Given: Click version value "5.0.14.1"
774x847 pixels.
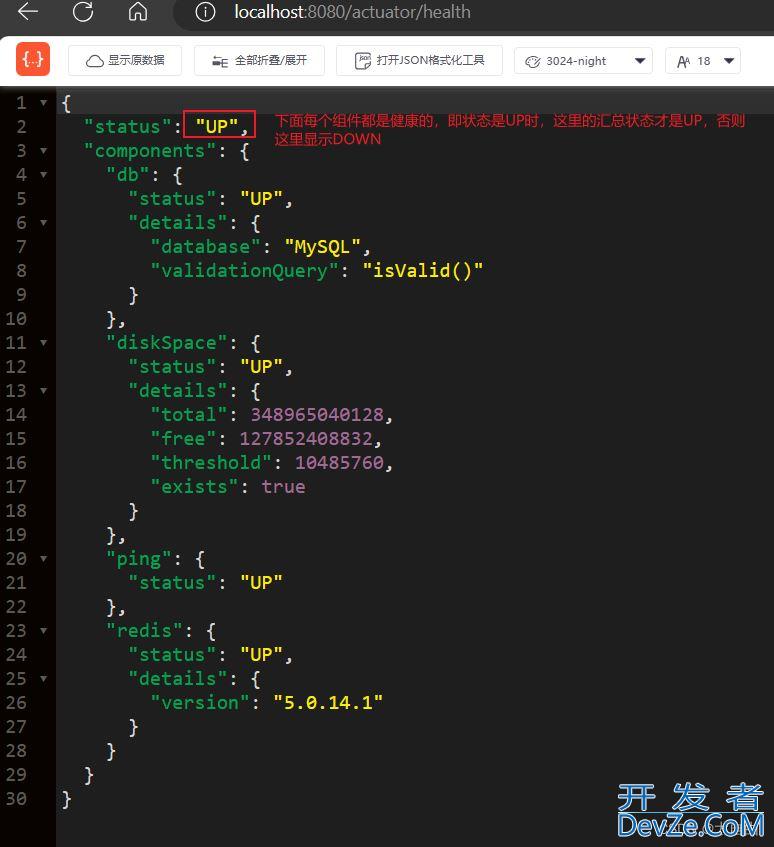Looking at the screenshot, I should 328,702.
